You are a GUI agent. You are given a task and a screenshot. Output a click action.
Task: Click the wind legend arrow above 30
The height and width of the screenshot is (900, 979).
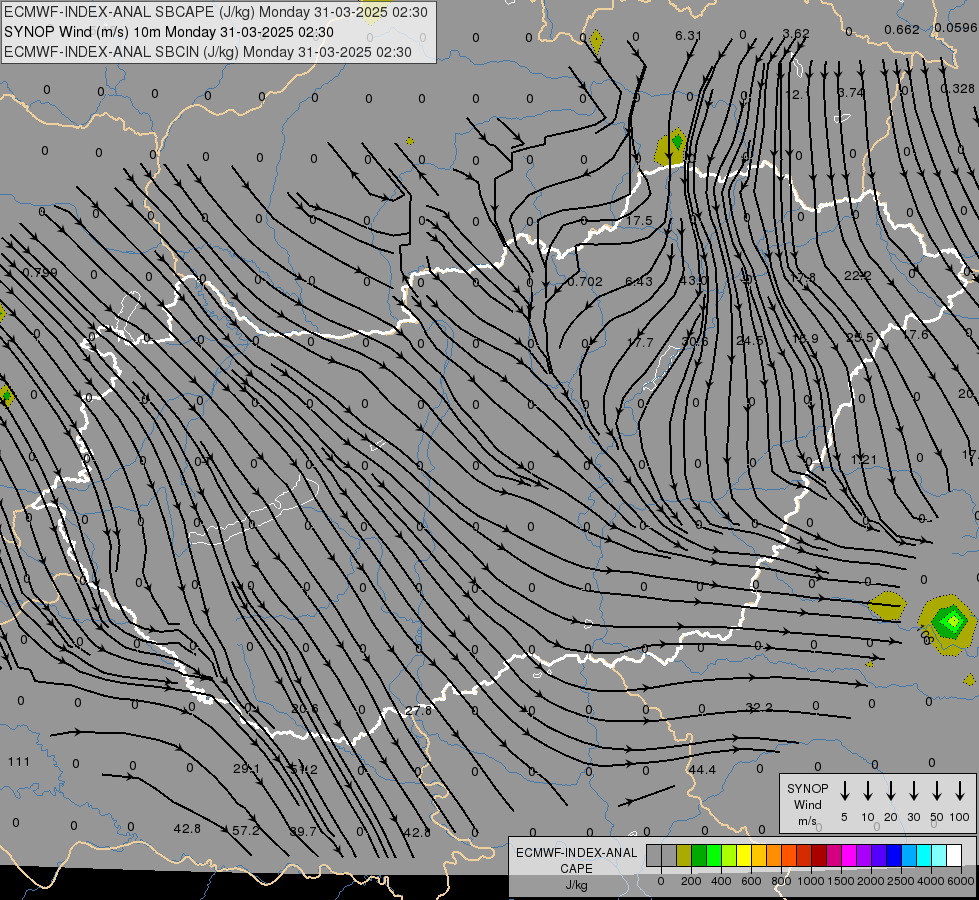(914, 791)
